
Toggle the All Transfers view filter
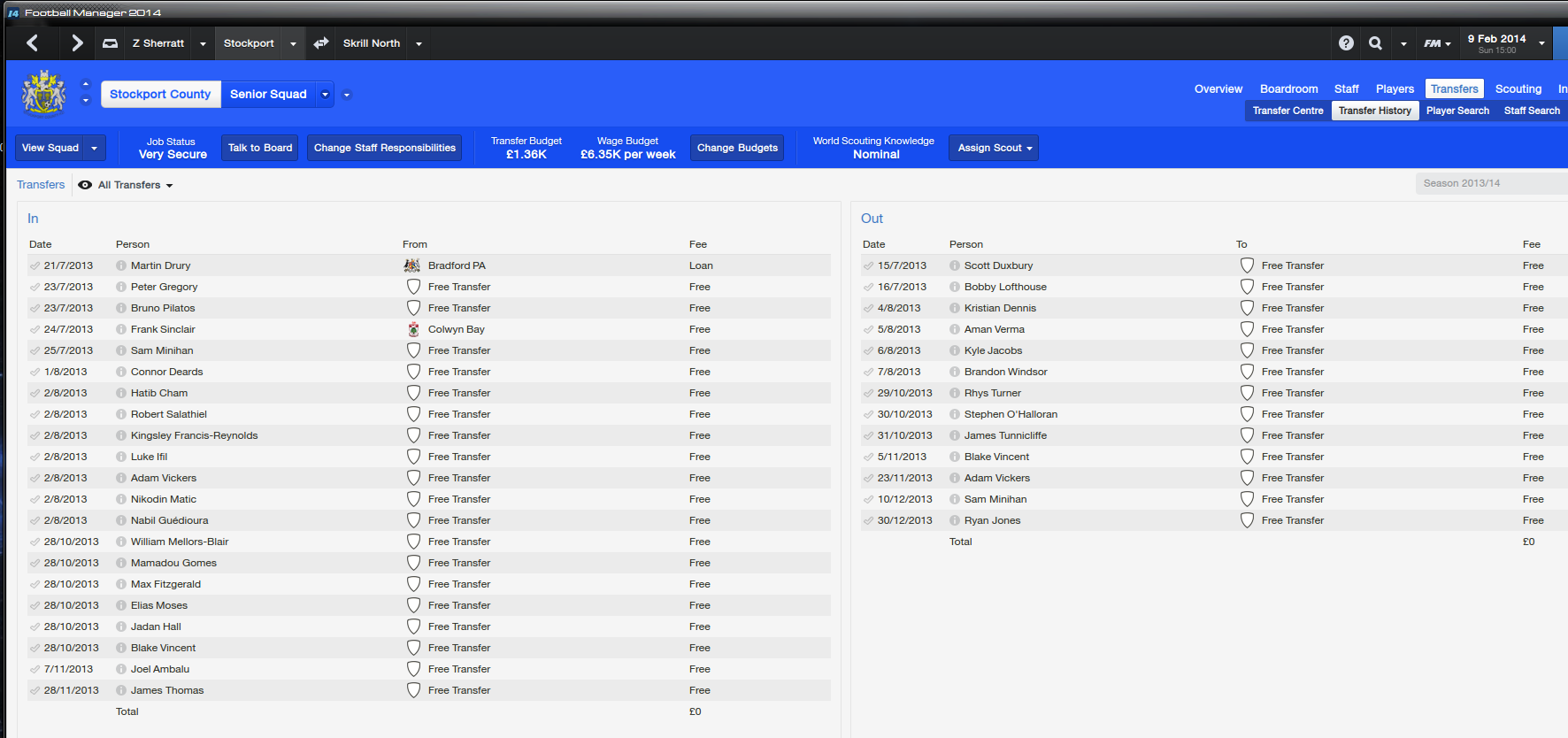[x=126, y=185]
